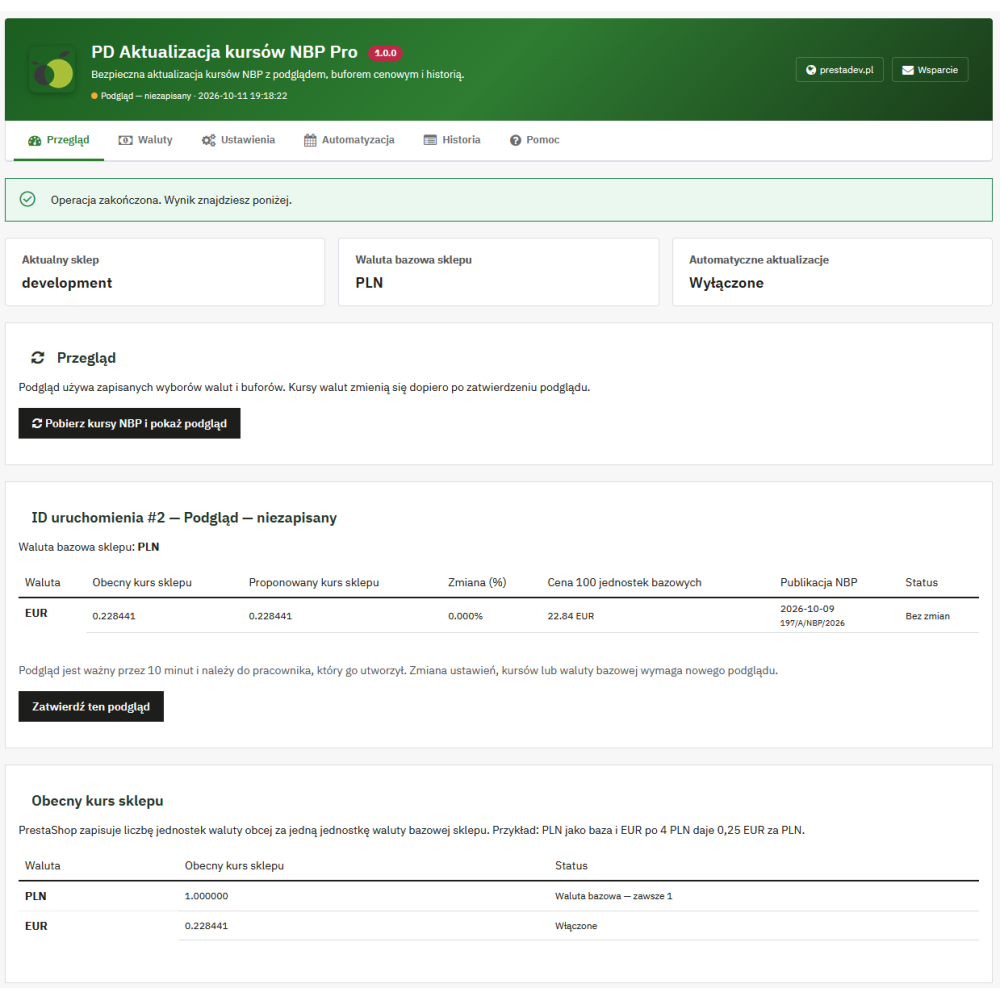Click the table number 197/A/NBP/2026
Screen dimensions: 1000x1000
point(812,623)
